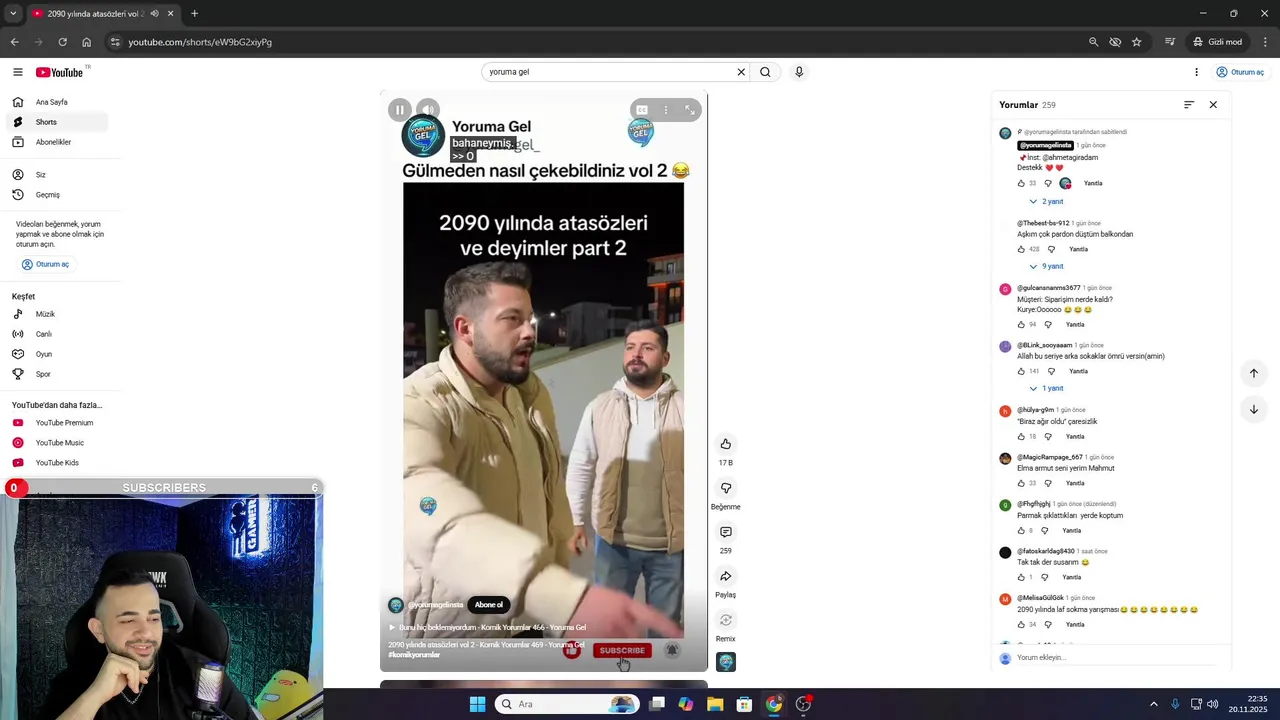Like the @BLink_sooyaaam comment

(1021, 372)
